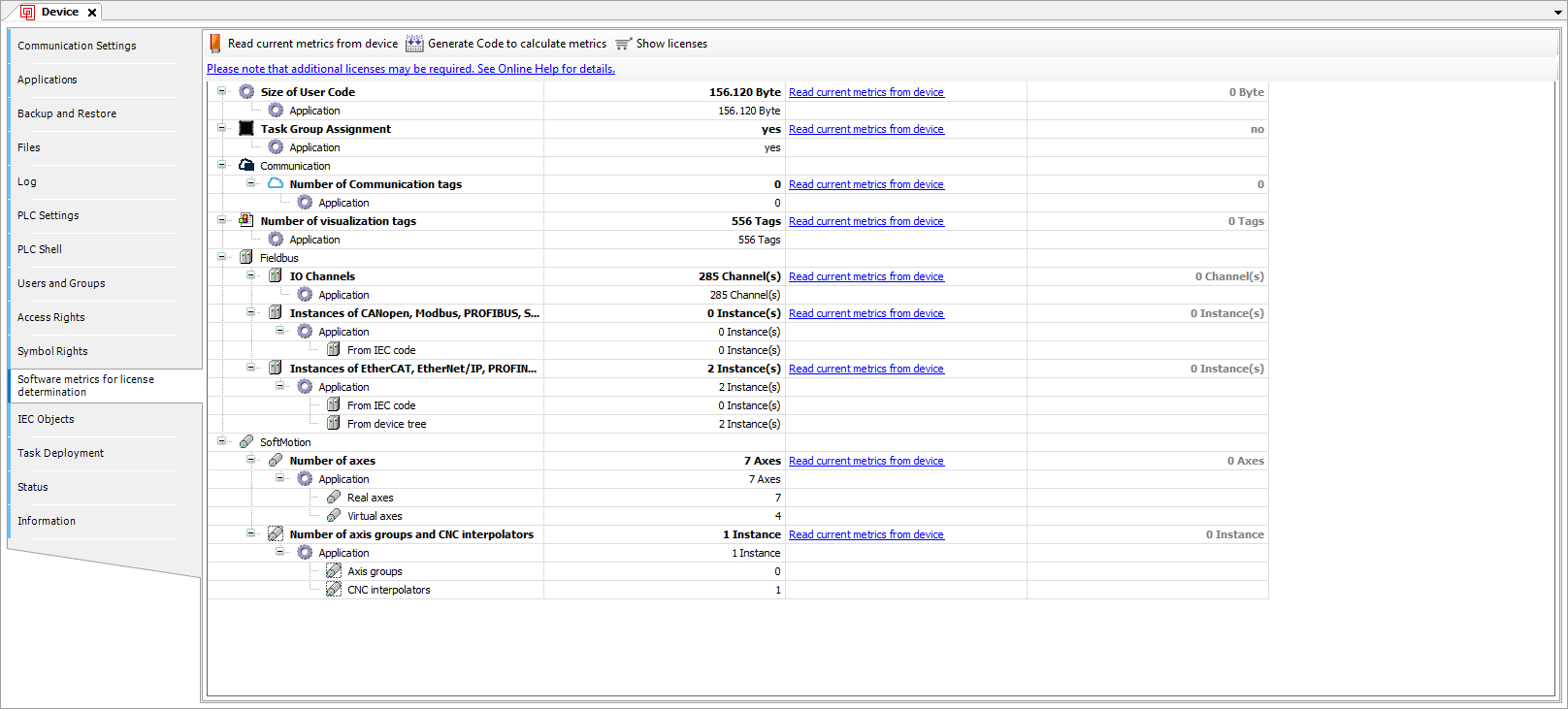This screenshot has width=1568, height=709.
Task: Open the Task Deployment tab
Action: point(60,453)
